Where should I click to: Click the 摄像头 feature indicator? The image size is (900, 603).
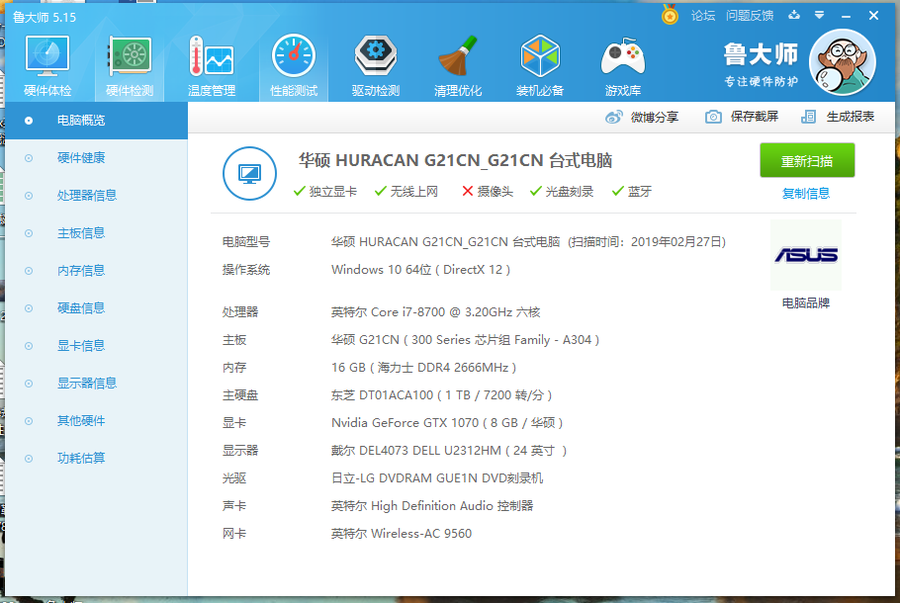point(487,192)
